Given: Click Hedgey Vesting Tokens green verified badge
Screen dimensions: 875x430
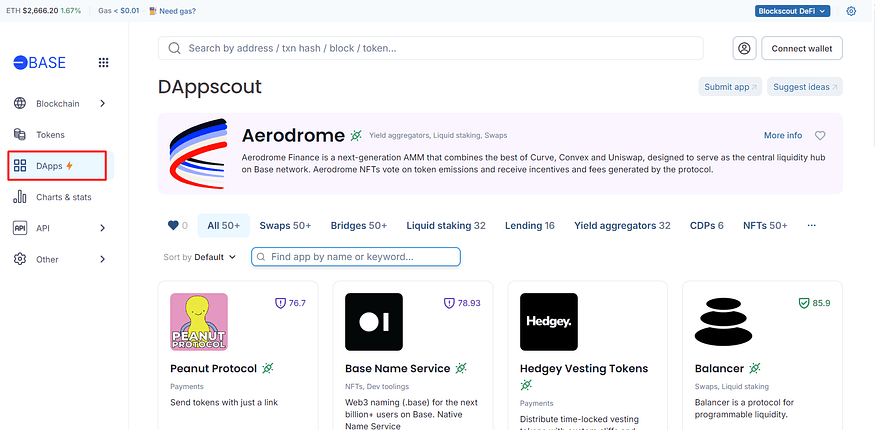Looking at the screenshot, I should (x=526, y=385).
